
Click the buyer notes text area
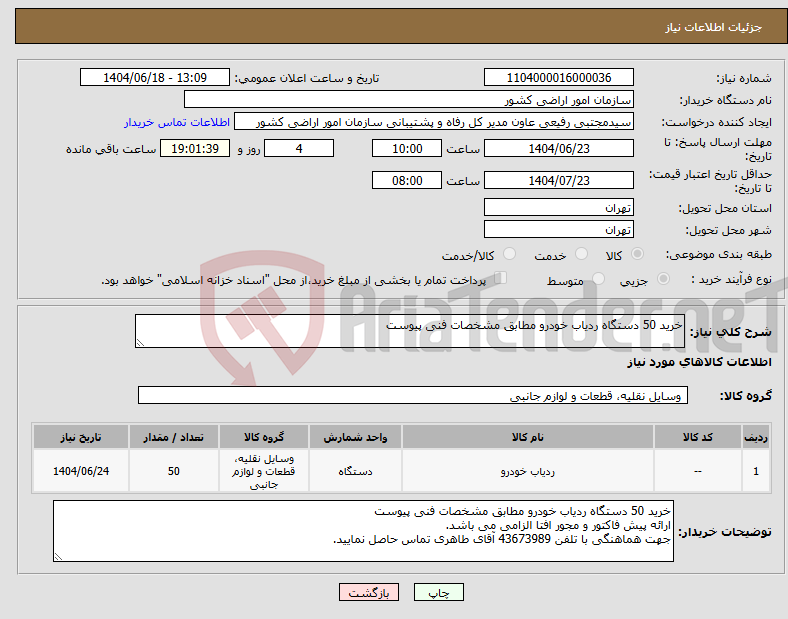[363, 531]
